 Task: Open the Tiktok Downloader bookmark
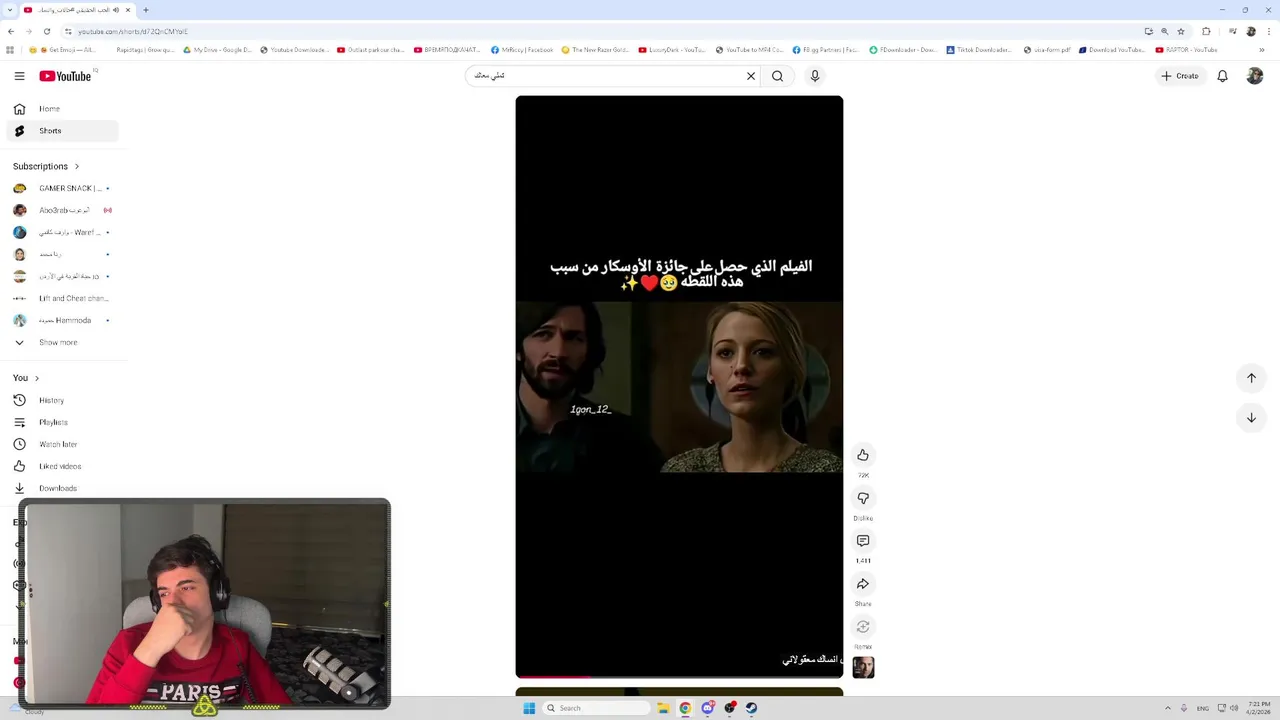(x=979, y=50)
